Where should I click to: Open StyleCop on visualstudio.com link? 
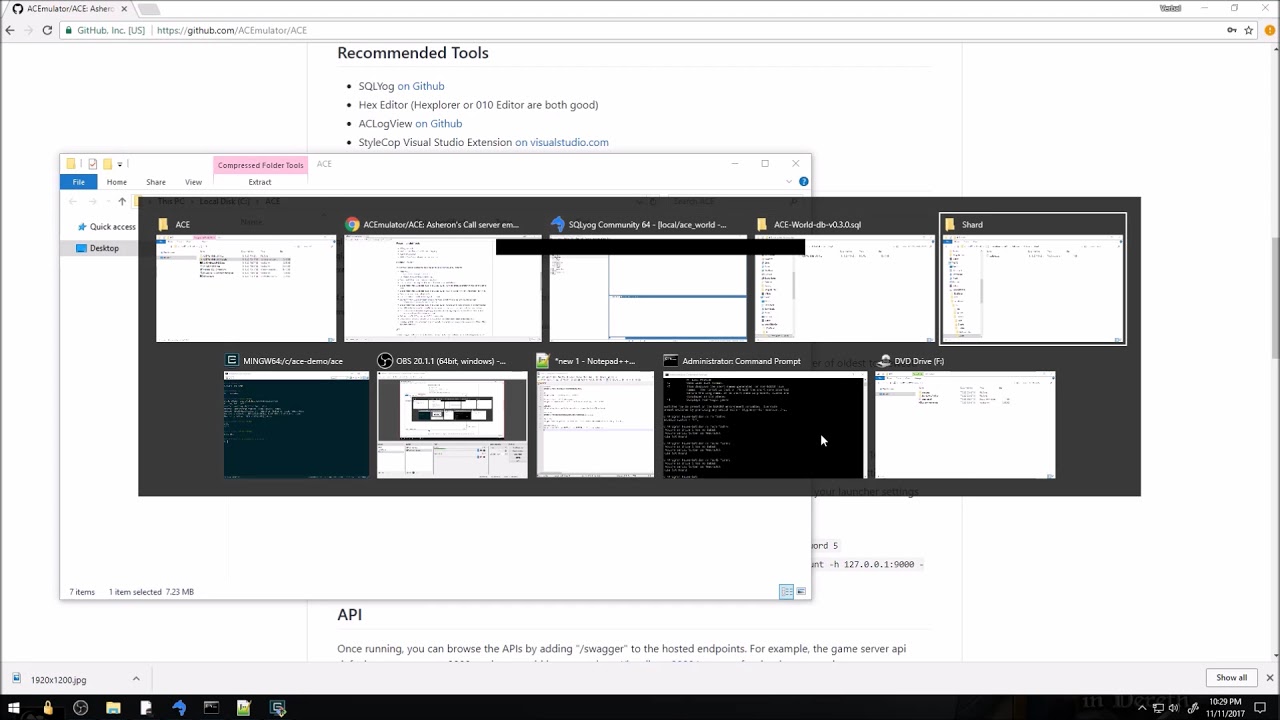click(561, 142)
